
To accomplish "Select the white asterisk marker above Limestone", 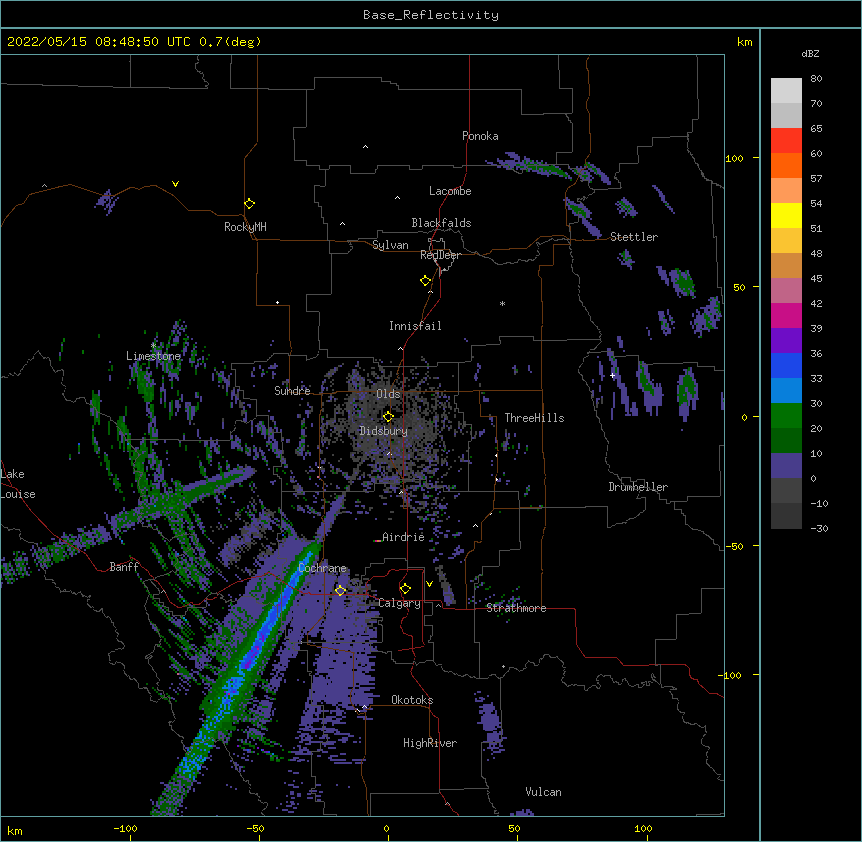I will (153, 345).
